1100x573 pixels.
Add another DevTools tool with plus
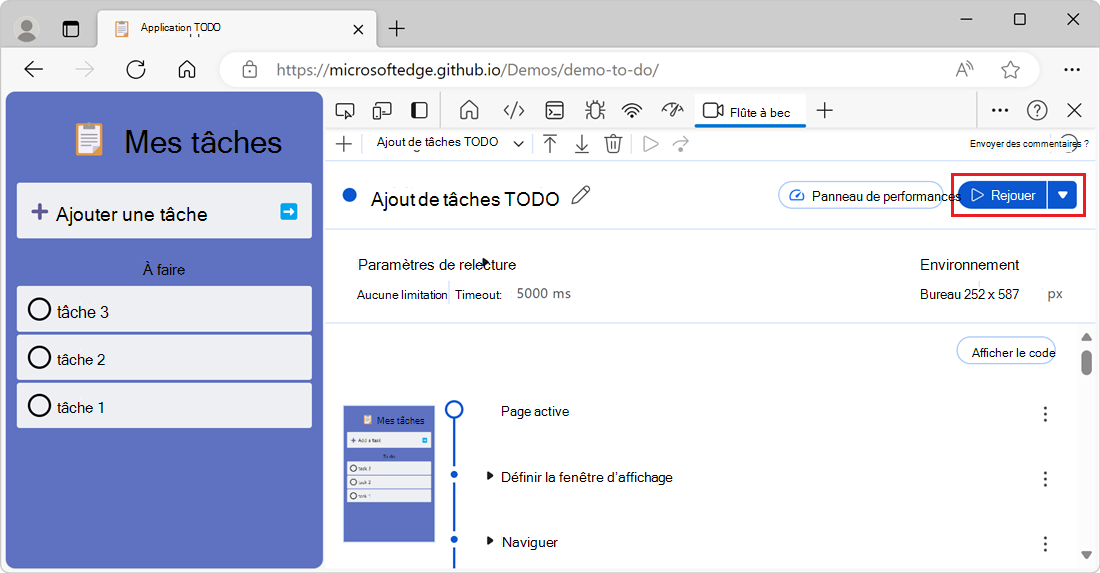point(825,110)
